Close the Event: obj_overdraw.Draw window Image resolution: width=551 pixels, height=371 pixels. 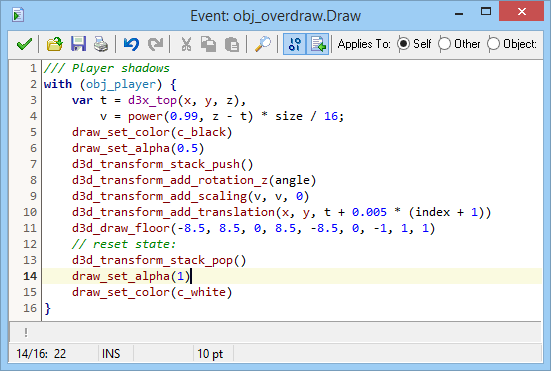coord(521,12)
